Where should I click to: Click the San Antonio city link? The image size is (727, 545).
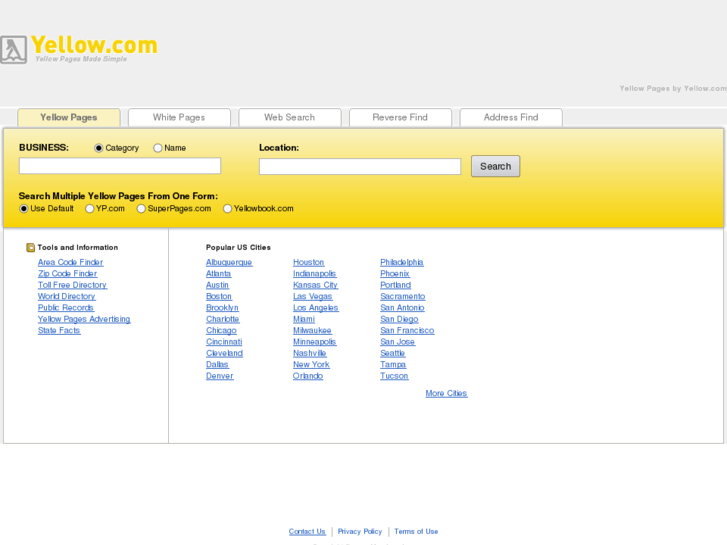[x=402, y=308]
